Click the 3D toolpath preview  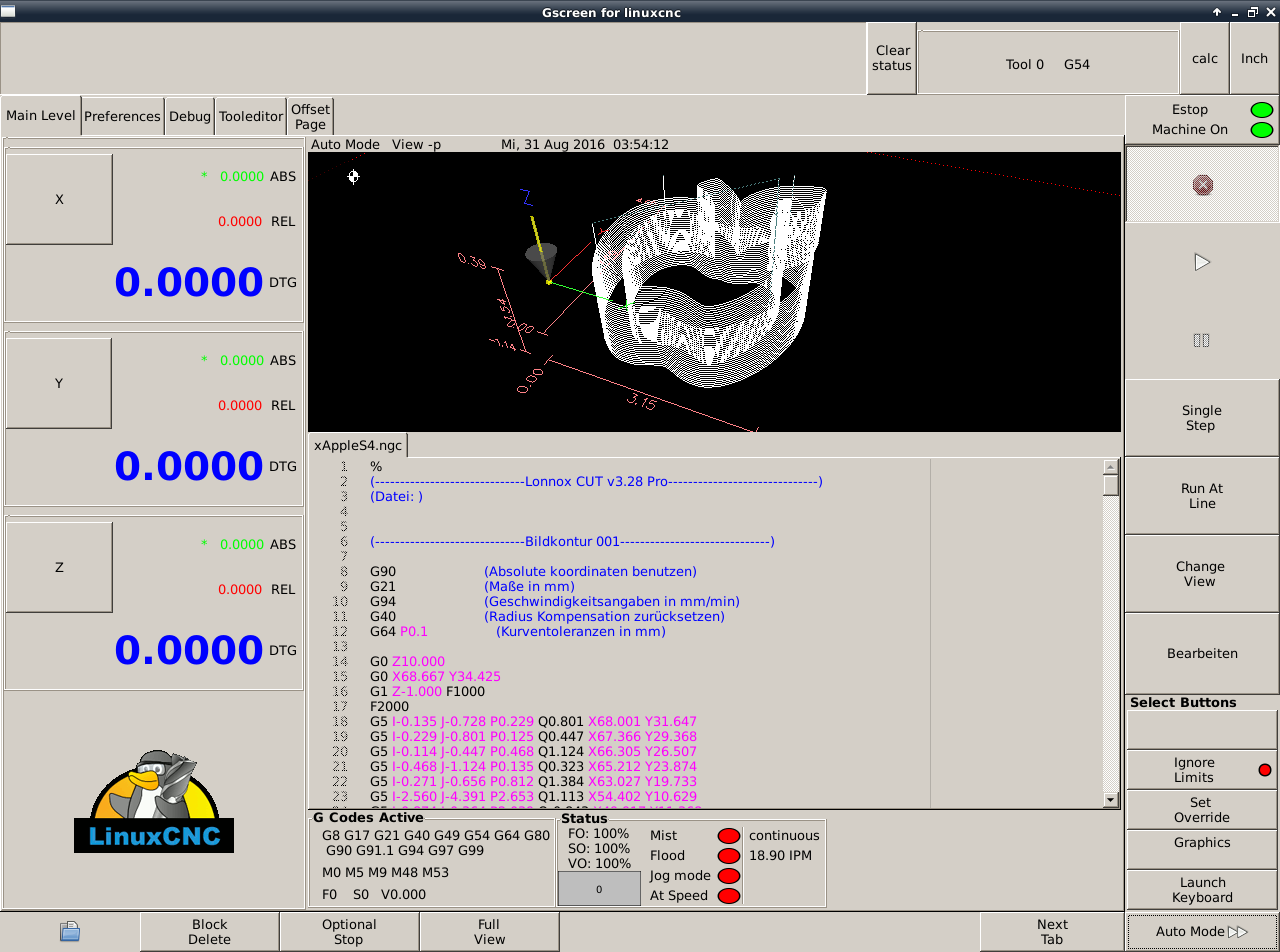tap(714, 292)
